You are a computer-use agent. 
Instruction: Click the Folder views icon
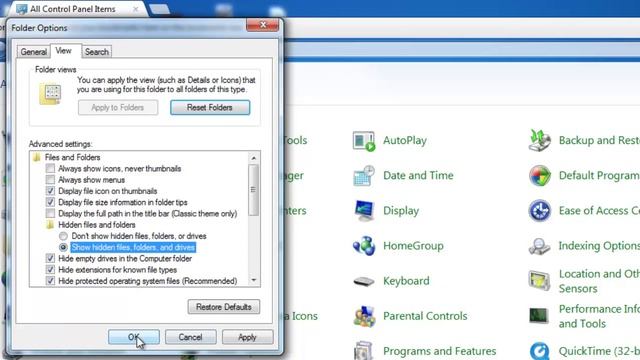pyautogui.click(x=50, y=94)
